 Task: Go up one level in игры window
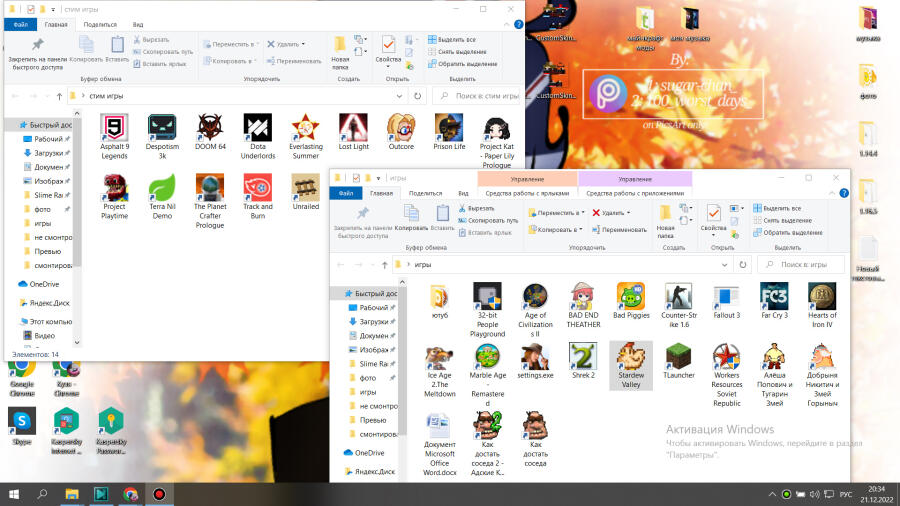[385, 264]
